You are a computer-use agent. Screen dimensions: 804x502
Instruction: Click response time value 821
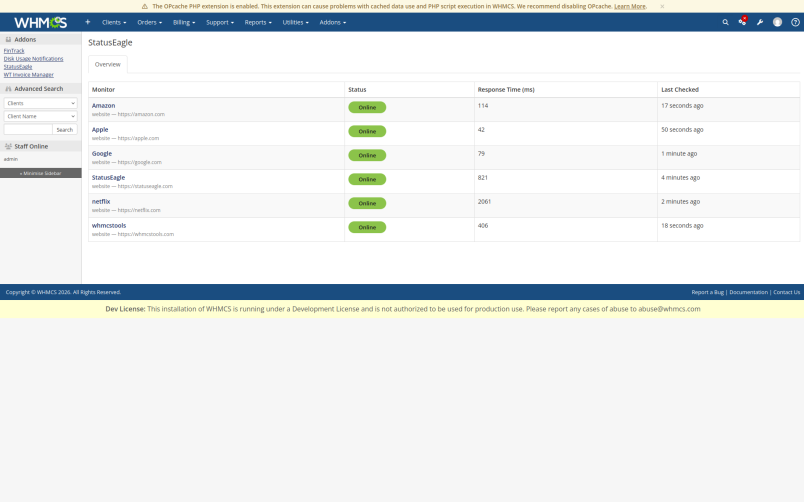(483, 177)
